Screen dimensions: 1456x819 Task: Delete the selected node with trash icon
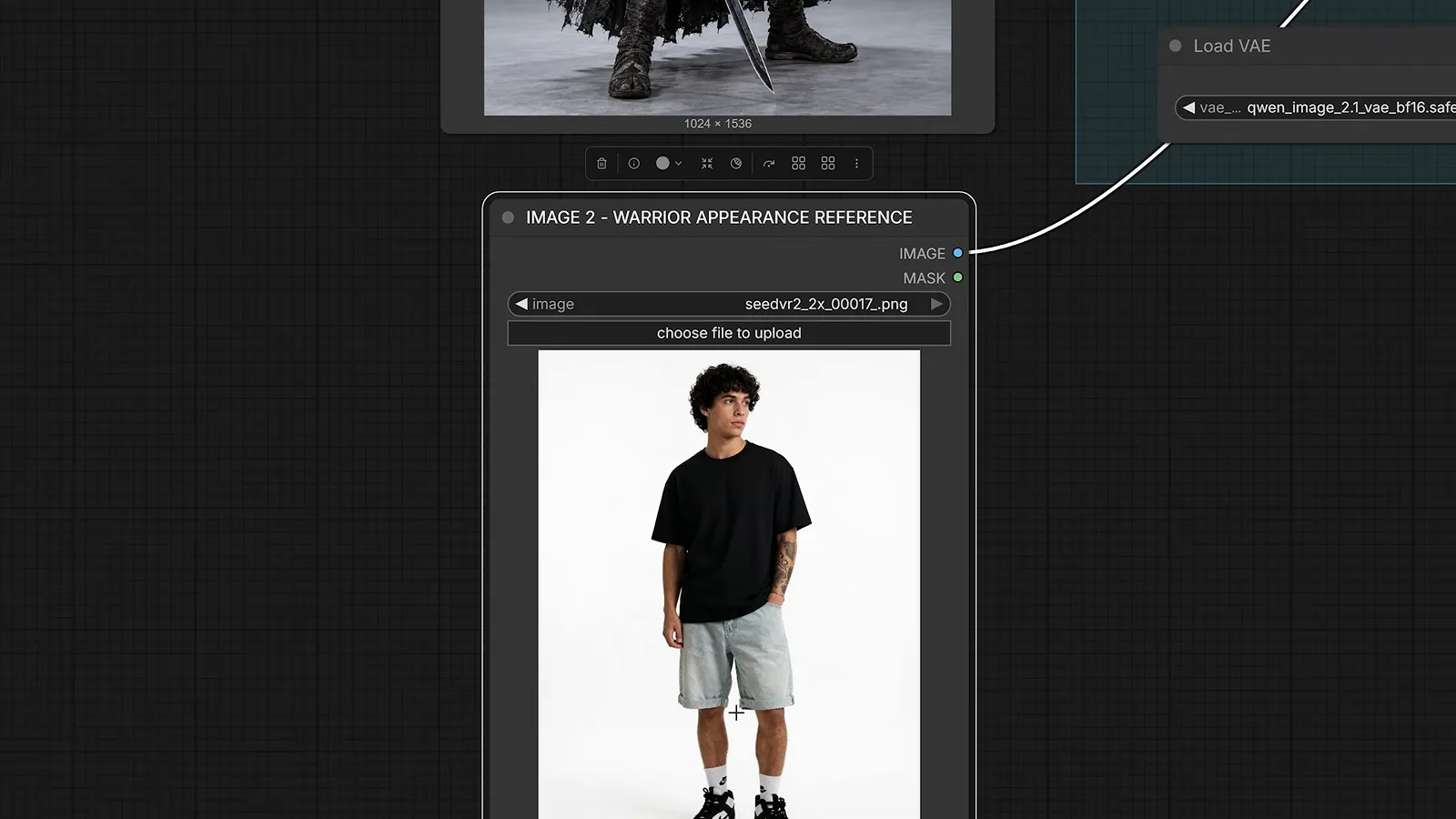coord(602,164)
